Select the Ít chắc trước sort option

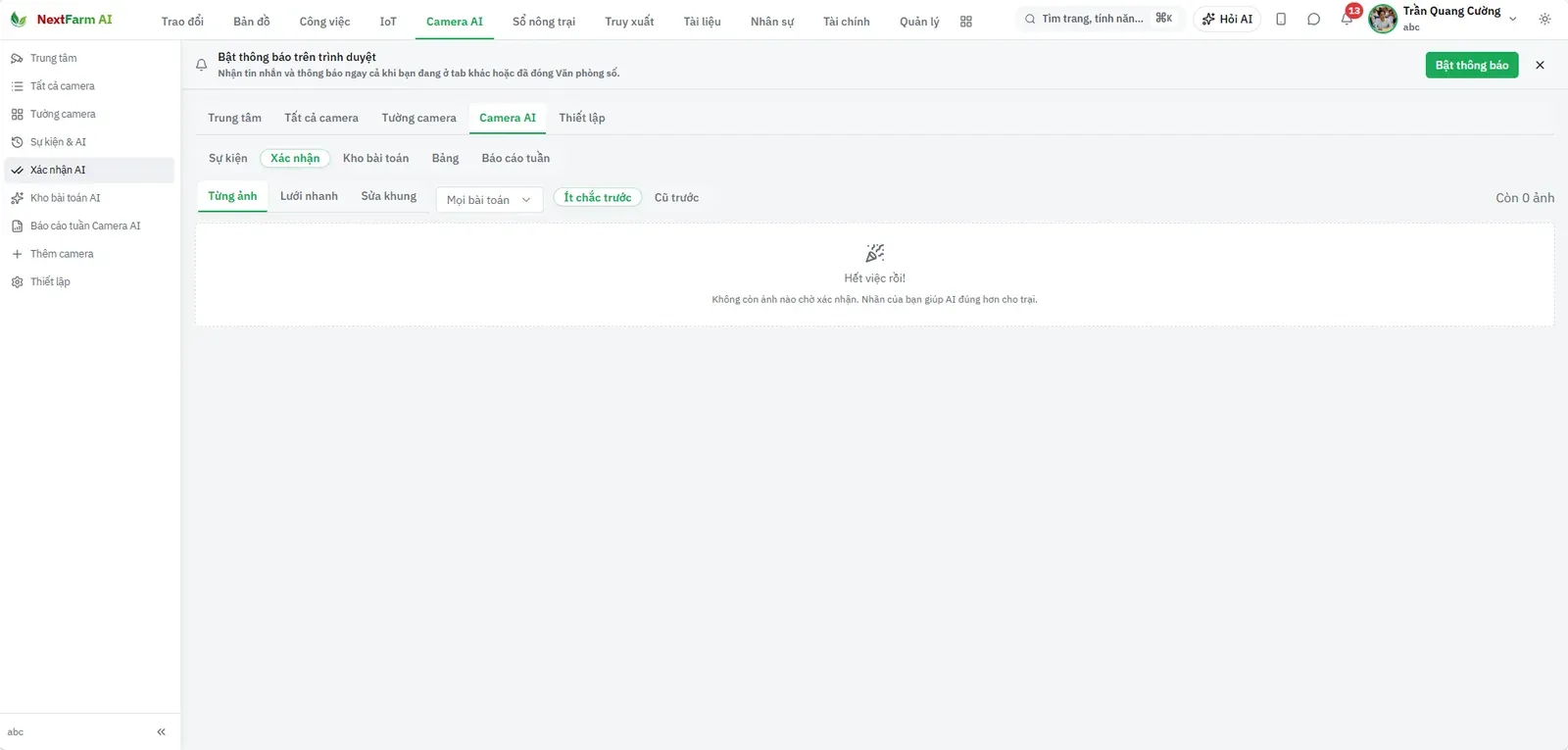[x=598, y=197]
